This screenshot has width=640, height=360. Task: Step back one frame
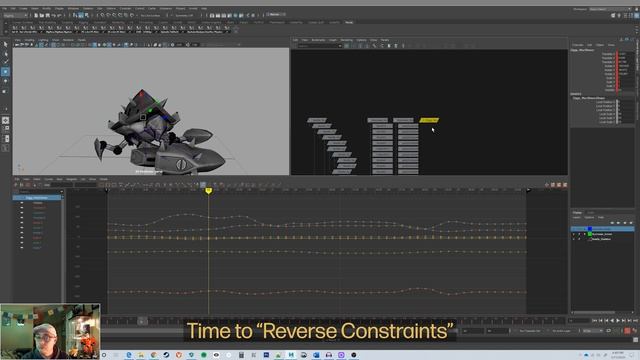point(600,321)
